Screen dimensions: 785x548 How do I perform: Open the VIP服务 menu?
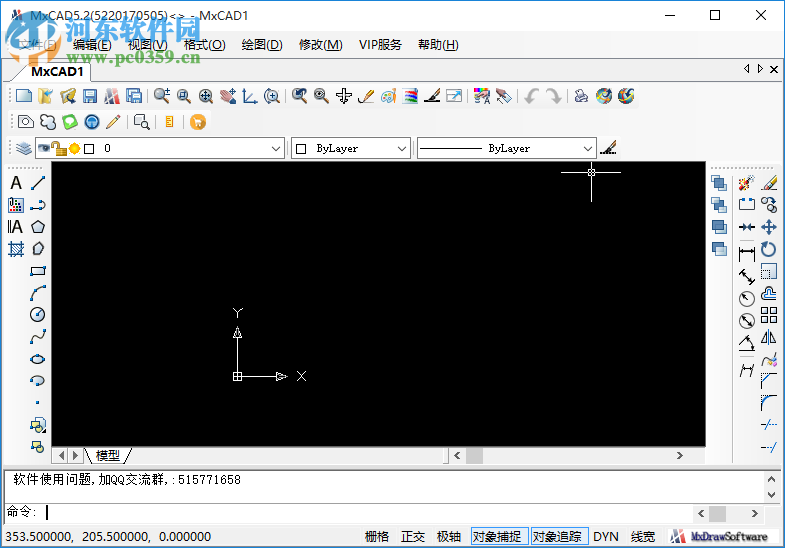pyautogui.click(x=380, y=45)
